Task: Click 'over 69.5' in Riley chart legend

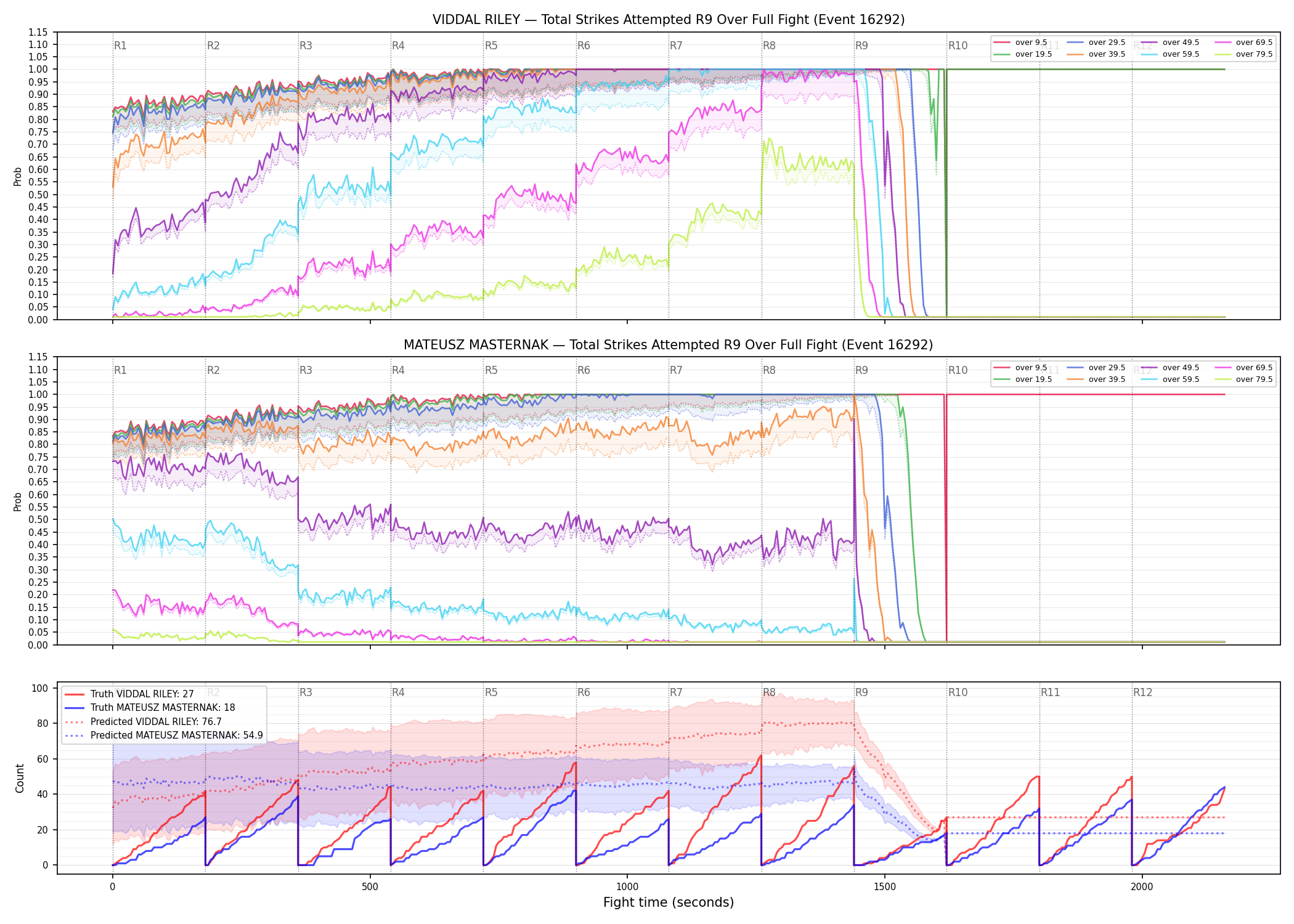Action: [1255, 43]
